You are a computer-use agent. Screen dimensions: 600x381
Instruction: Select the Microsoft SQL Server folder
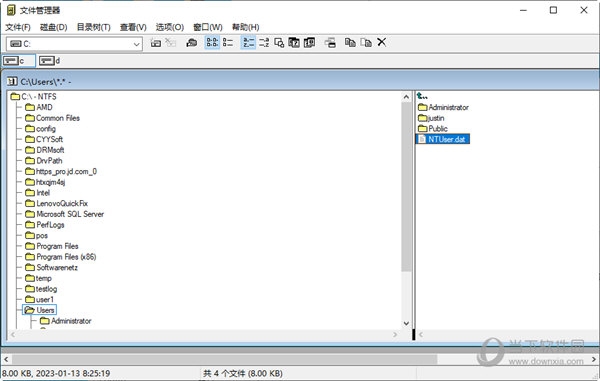(x=65, y=214)
